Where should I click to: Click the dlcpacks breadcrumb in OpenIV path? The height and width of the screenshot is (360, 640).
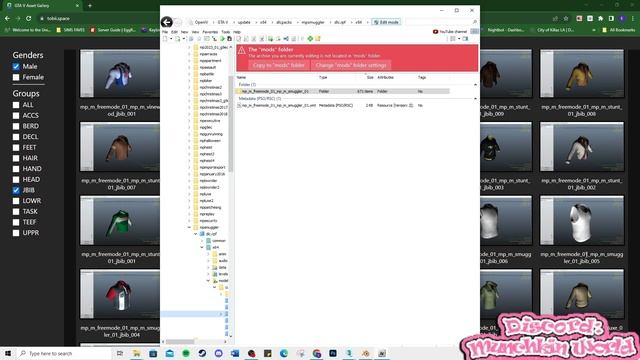coord(284,22)
